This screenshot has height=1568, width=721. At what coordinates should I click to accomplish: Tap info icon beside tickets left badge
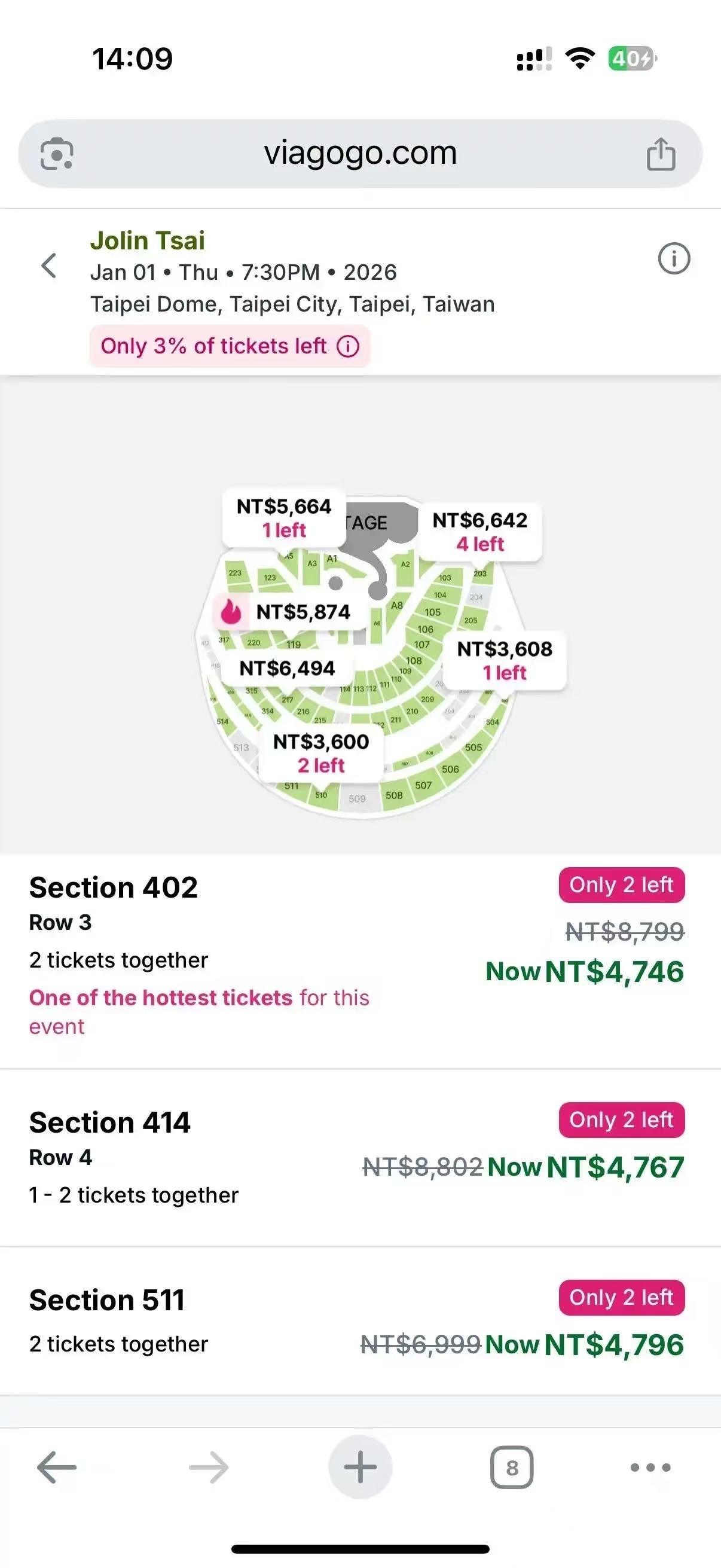348,346
